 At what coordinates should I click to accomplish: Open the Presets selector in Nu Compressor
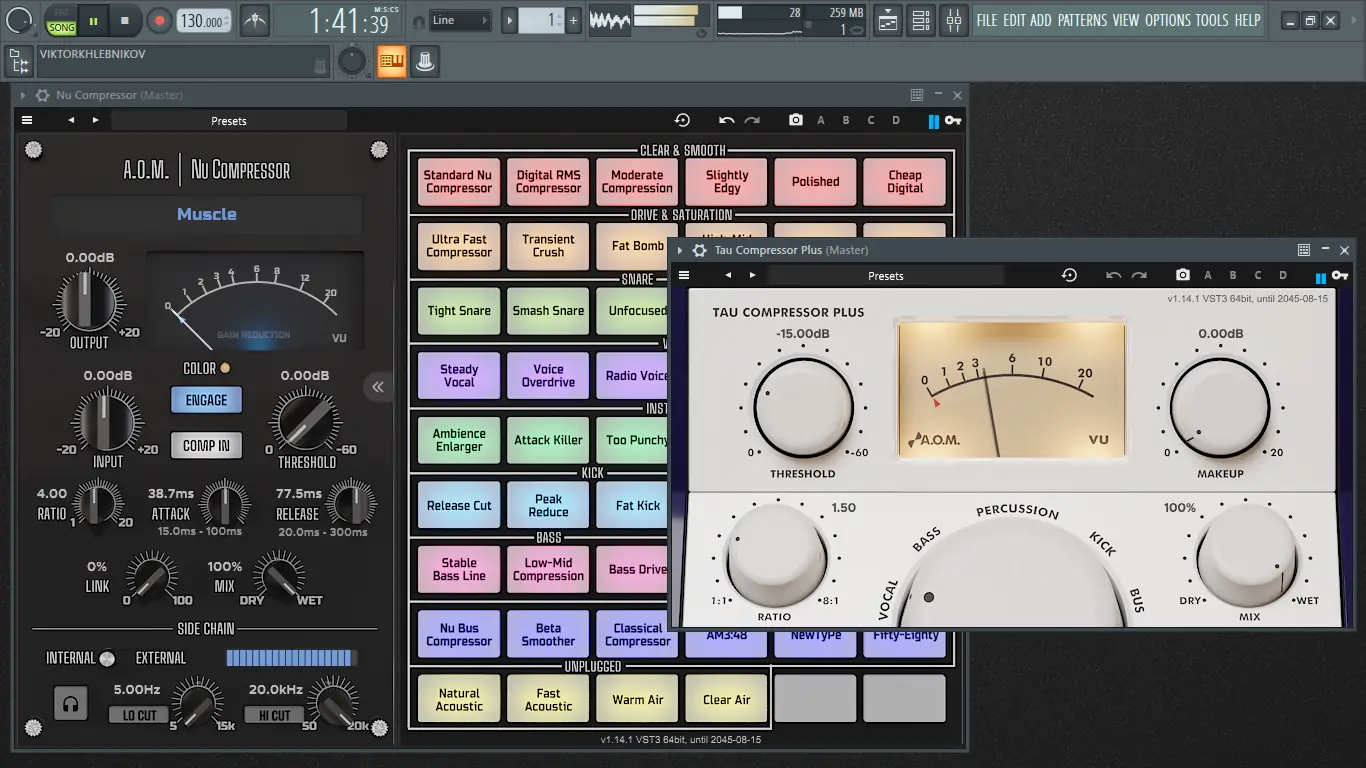(x=229, y=120)
